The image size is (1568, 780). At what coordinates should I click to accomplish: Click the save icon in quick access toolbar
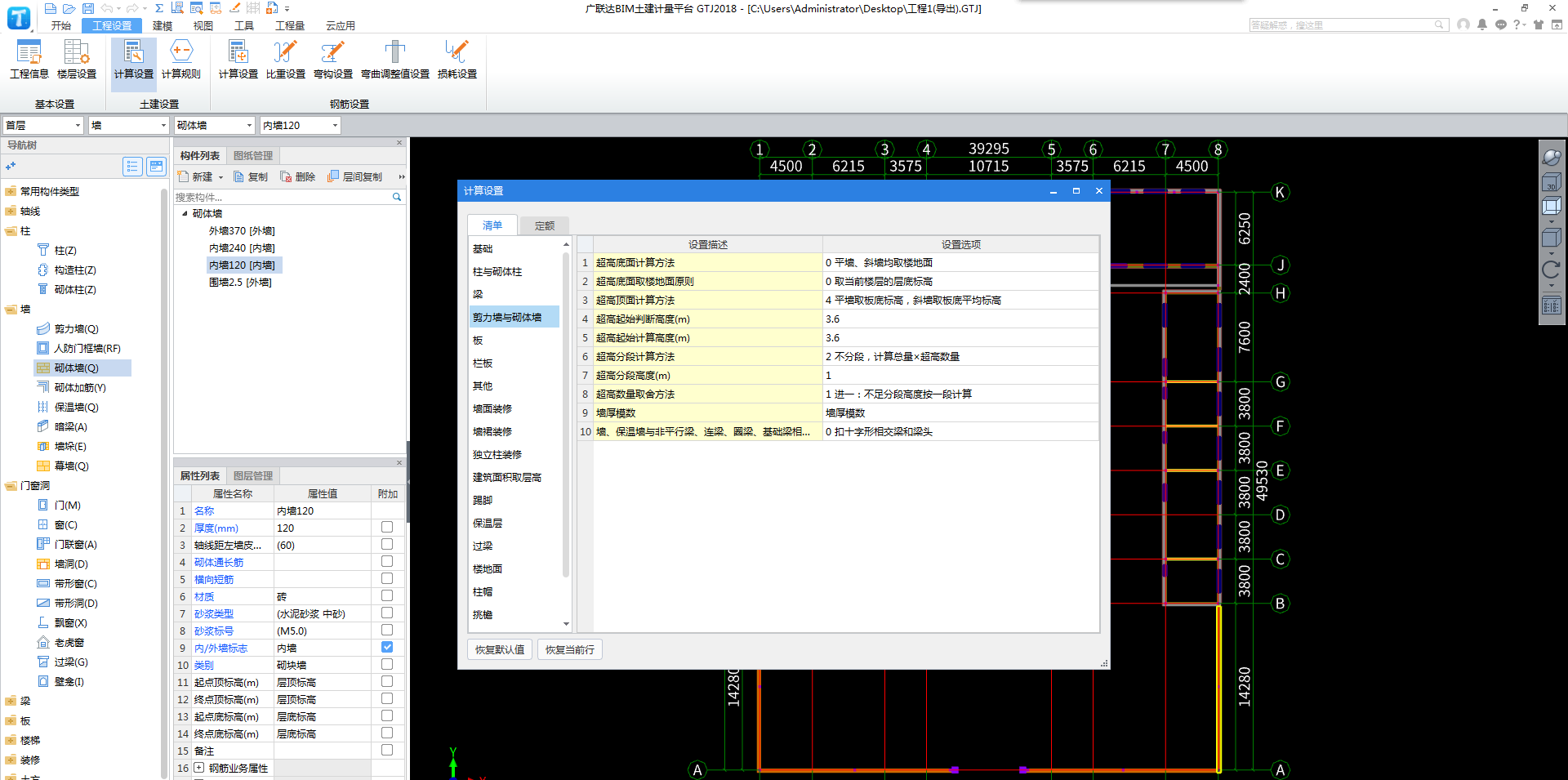87,8
